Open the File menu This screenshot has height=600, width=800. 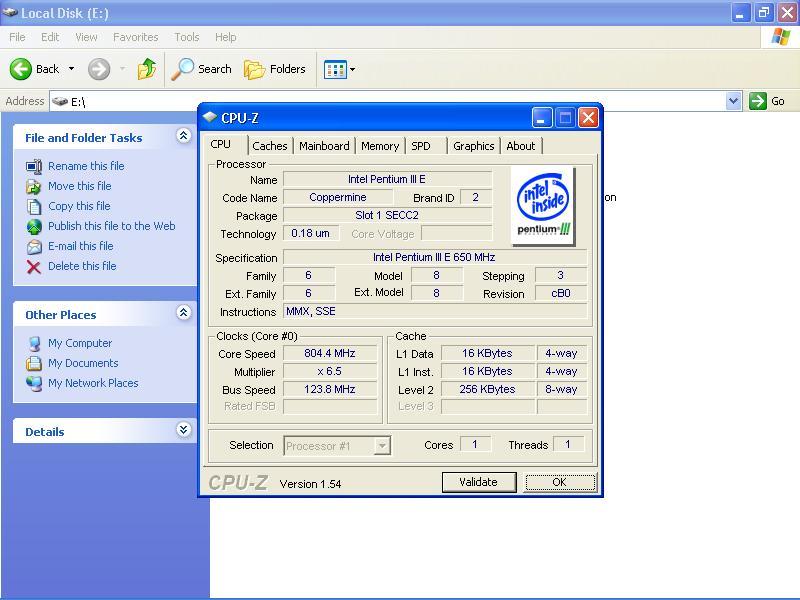[17, 37]
